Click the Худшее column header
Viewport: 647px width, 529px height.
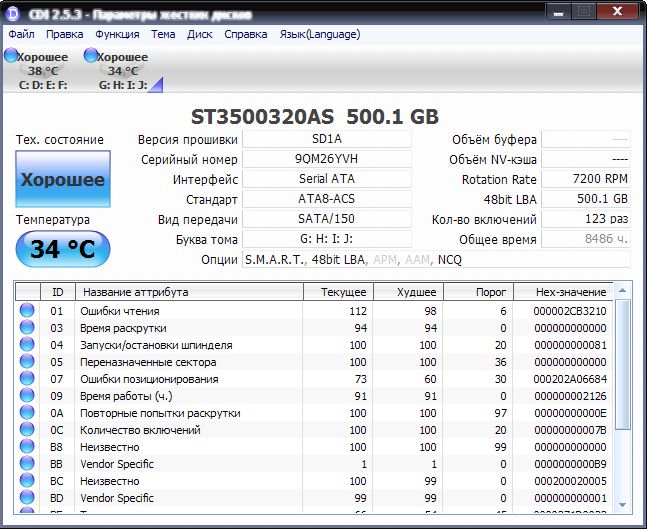point(409,292)
